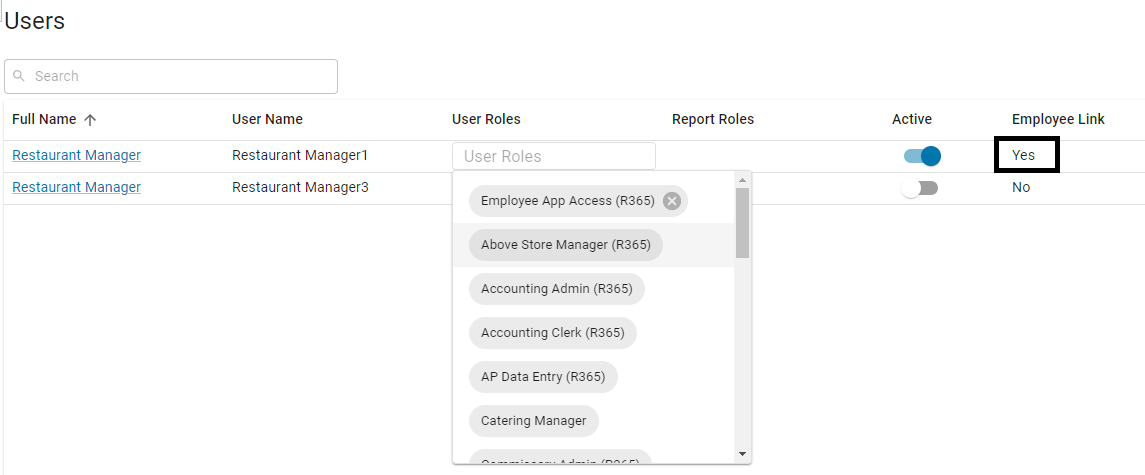This screenshot has height=475, width=1145.
Task: Open the User Roles dropdown field
Action: point(553,156)
